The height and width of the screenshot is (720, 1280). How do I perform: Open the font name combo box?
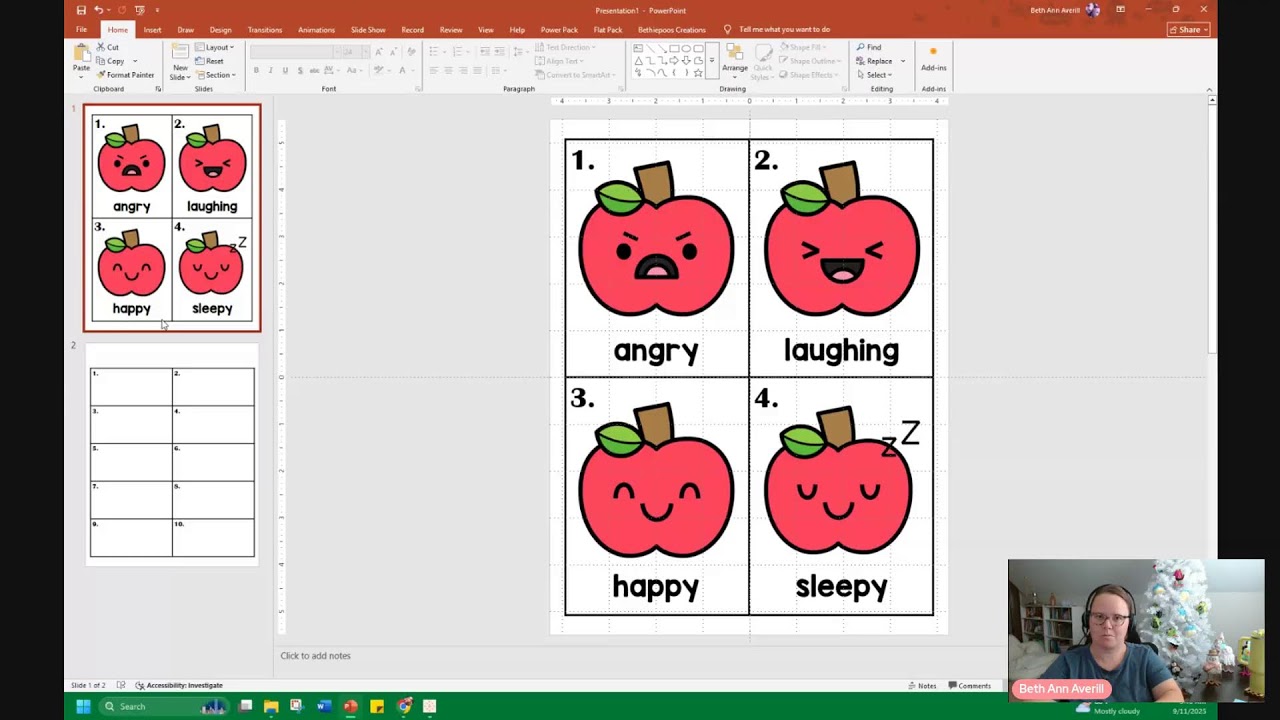[294, 51]
